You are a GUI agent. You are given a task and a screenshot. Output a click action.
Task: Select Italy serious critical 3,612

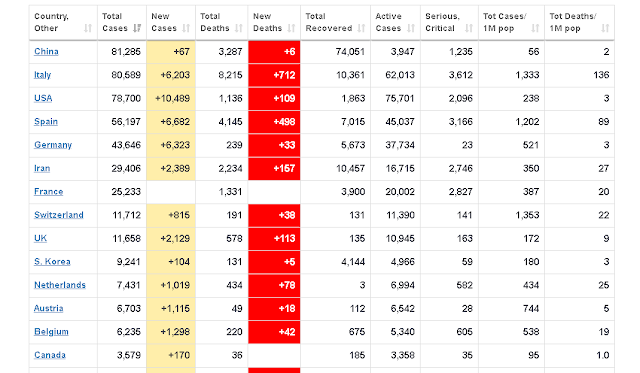[x=461, y=75]
